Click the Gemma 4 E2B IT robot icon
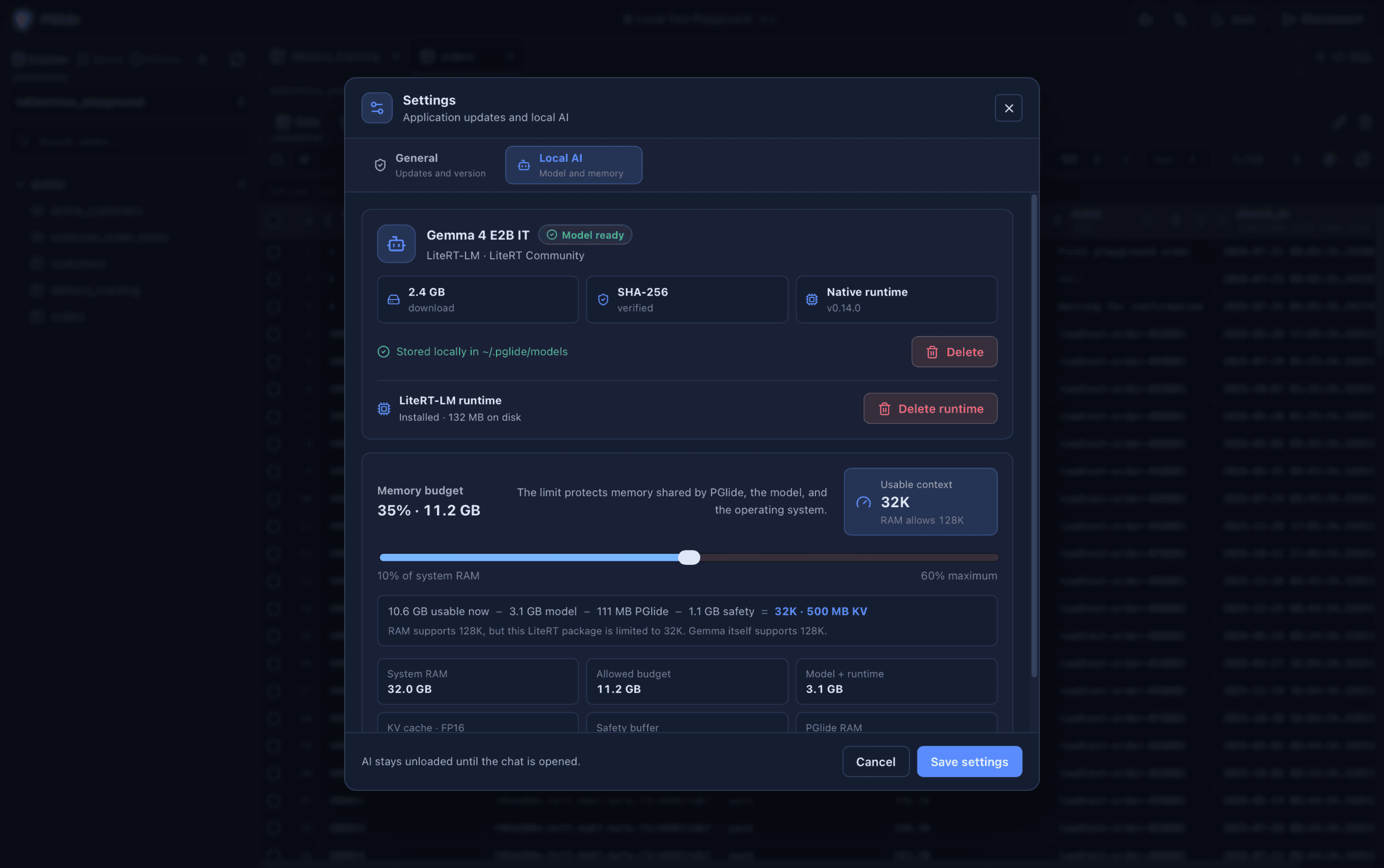The width and height of the screenshot is (1384, 868). coord(396,244)
